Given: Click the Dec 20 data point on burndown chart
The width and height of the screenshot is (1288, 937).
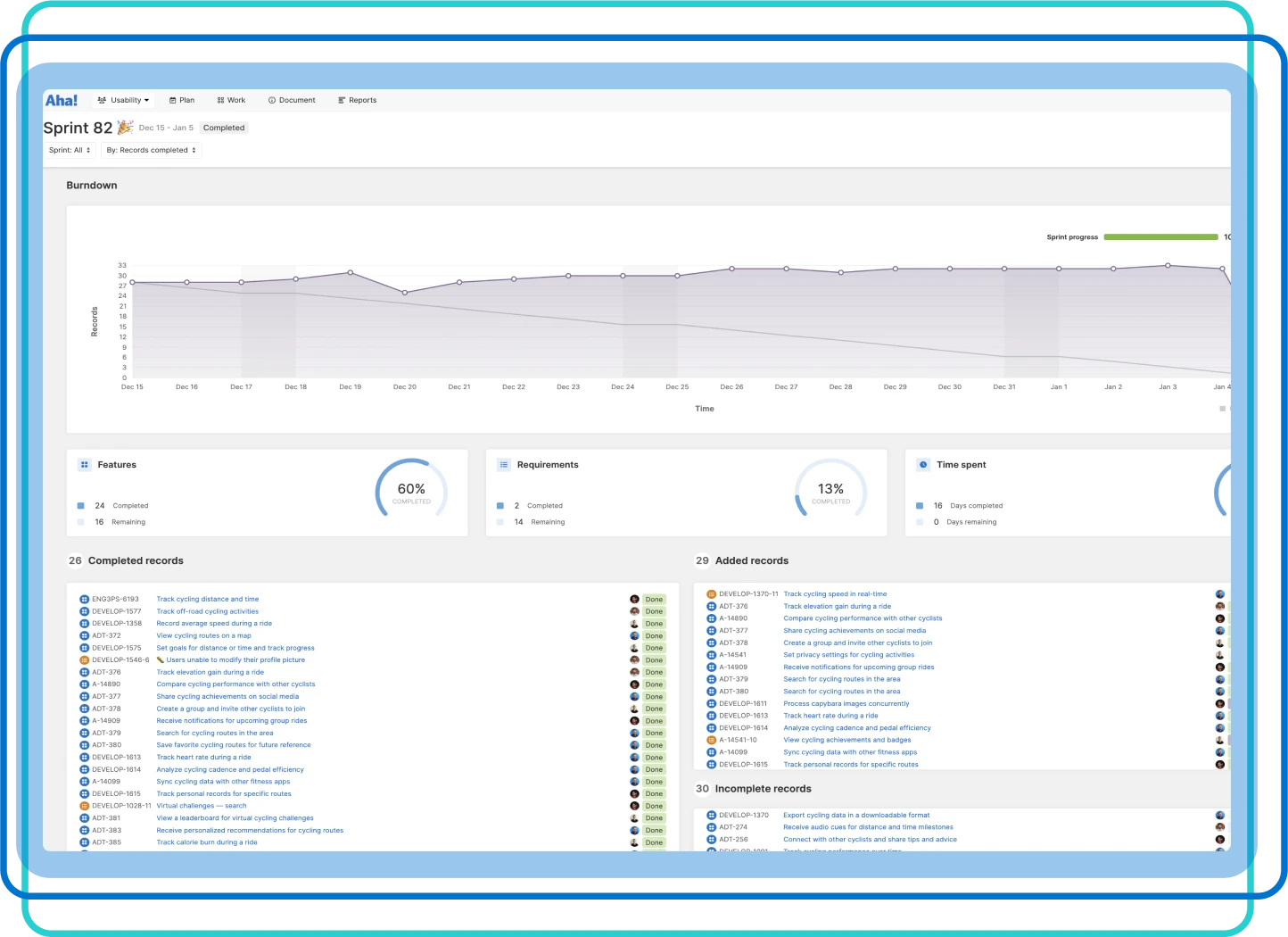Looking at the screenshot, I should click(405, 293).
